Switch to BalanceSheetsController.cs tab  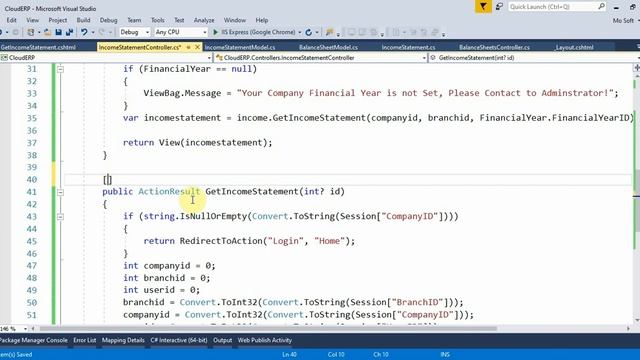[x=494, y=47]
